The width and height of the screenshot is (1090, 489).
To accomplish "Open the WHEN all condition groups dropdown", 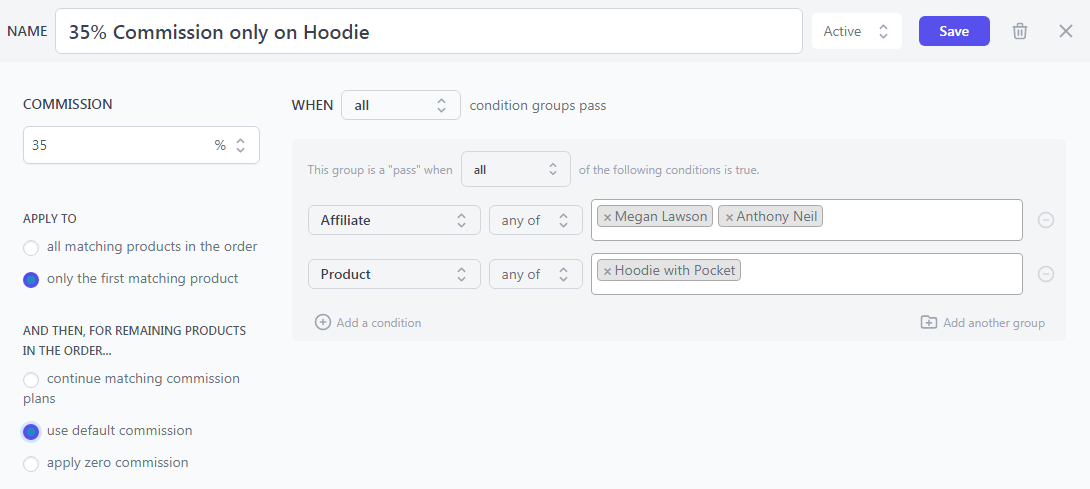I will [400, 105].
